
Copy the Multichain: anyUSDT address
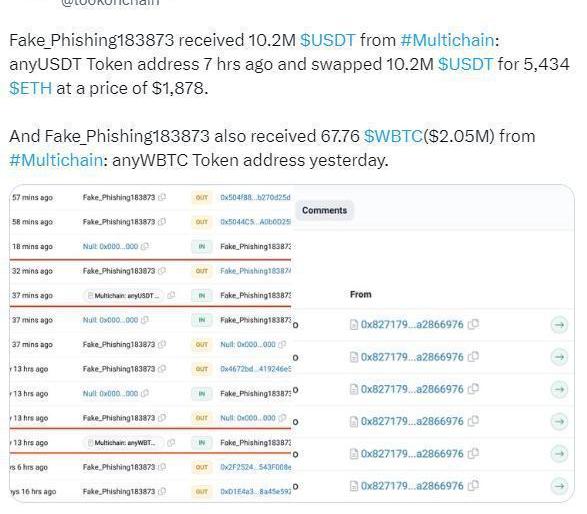pos(171,295)
